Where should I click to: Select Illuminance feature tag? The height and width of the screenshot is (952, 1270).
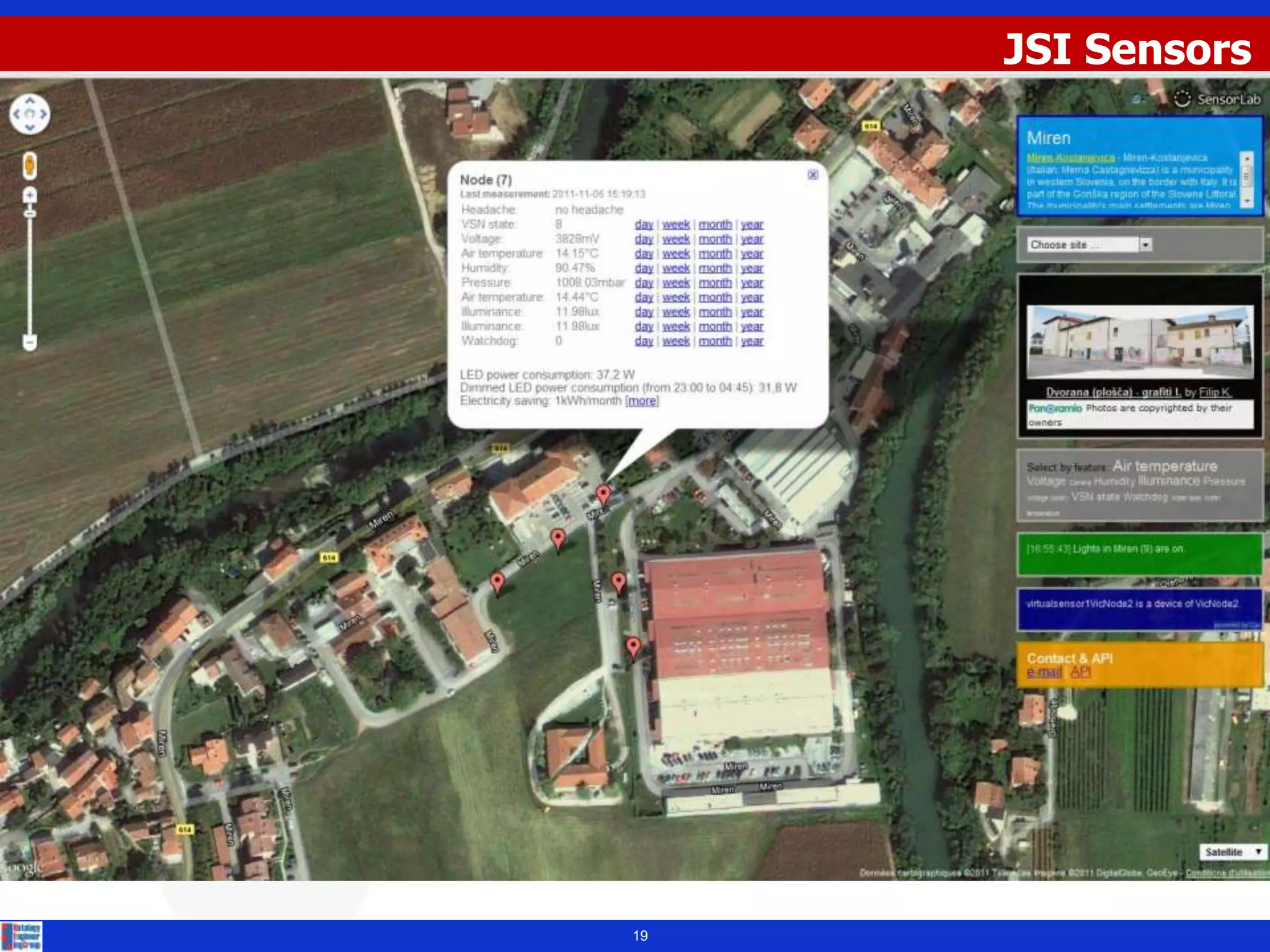click(x=1169, y=481)
